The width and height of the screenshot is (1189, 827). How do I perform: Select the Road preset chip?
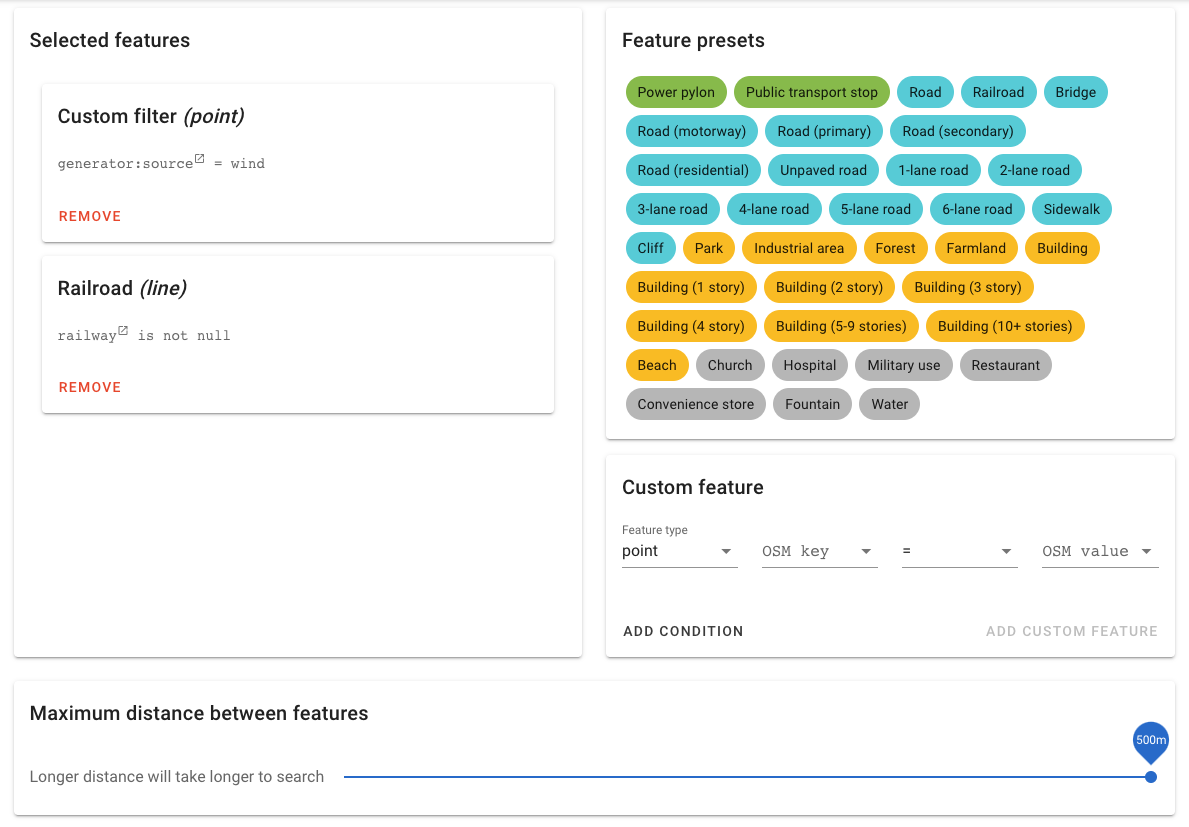pyautogui.click(x=925, y=92)
